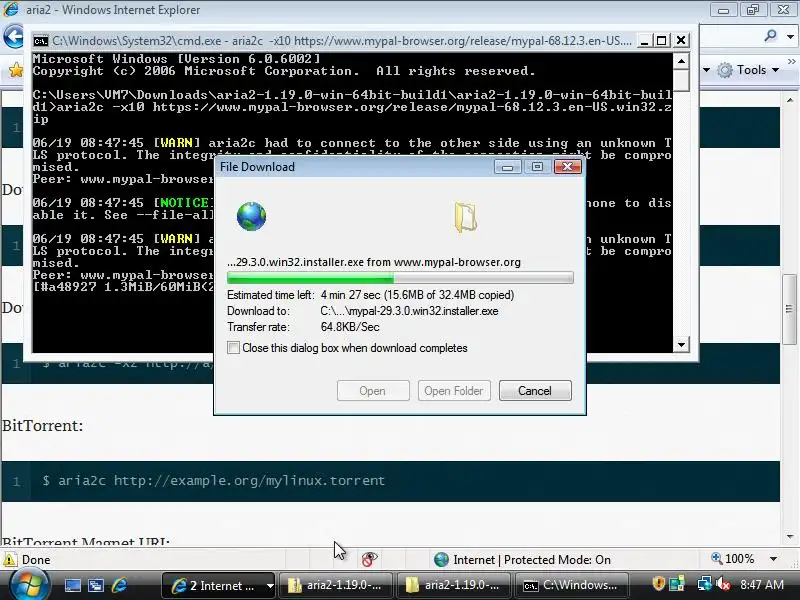Viewport: 800px width, 600px height.
Task: Switch to the second aria2-1.19.0 folder taskbar window
Action: pyautogui.click(x=453, y=585)
